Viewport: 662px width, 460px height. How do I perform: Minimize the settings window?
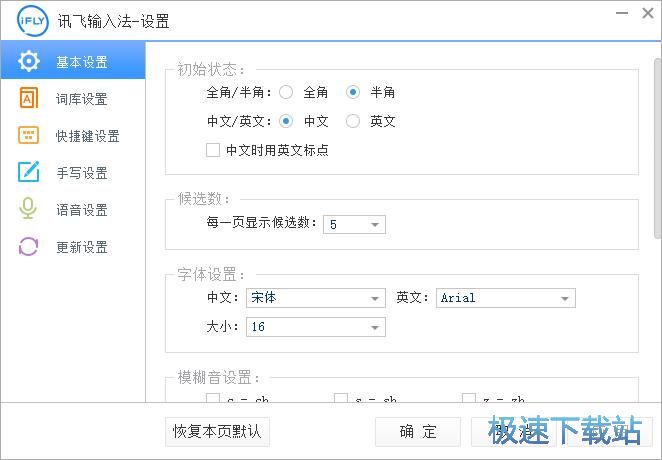[622, 14]
